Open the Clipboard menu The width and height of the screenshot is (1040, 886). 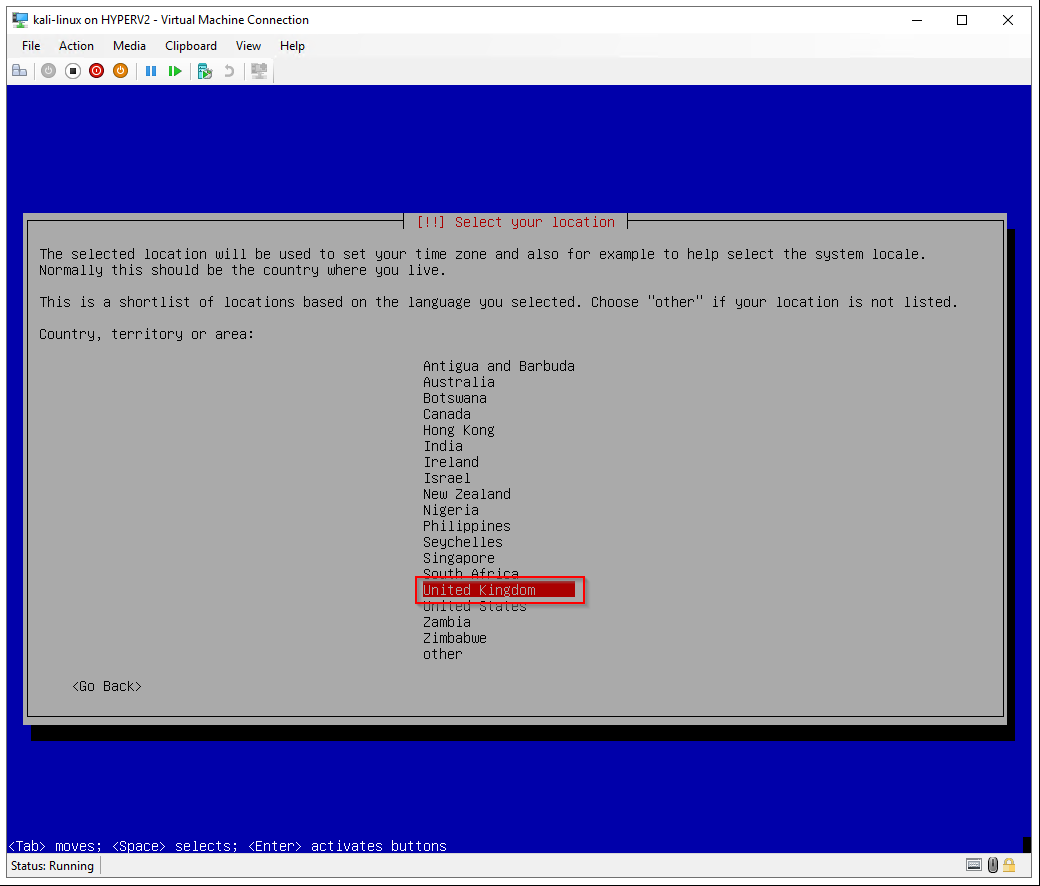[x=190, y=46]
